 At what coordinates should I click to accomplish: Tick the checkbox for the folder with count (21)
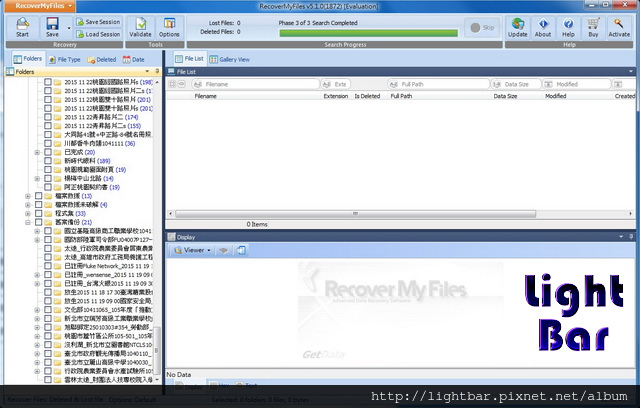38,222
